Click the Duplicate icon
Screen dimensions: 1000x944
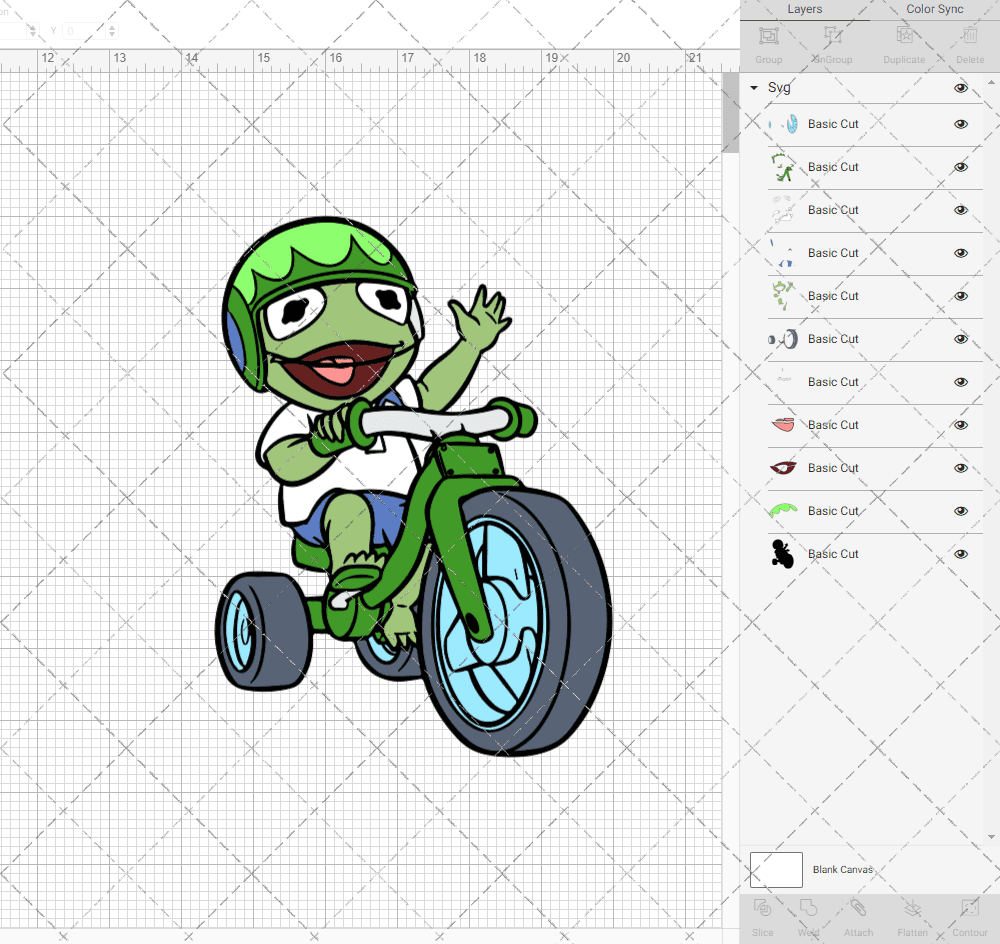point(904,36)
